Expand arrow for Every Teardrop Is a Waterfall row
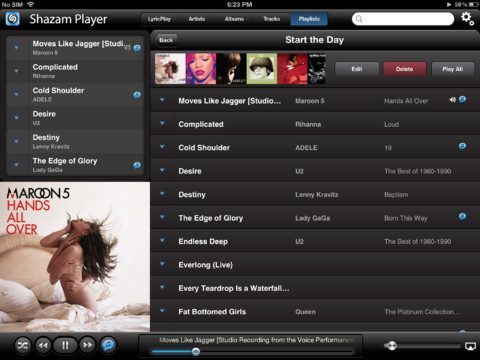 coord(162,287)
